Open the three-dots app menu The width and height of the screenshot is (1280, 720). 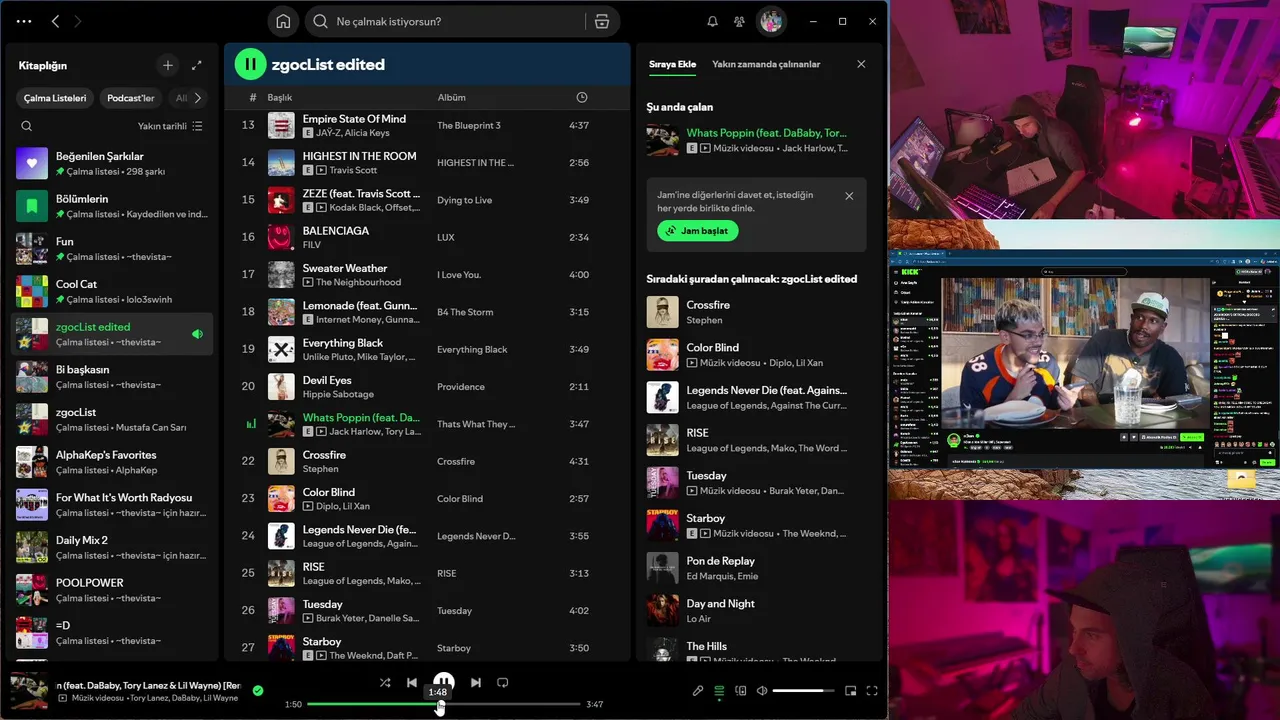coord(24,21)
